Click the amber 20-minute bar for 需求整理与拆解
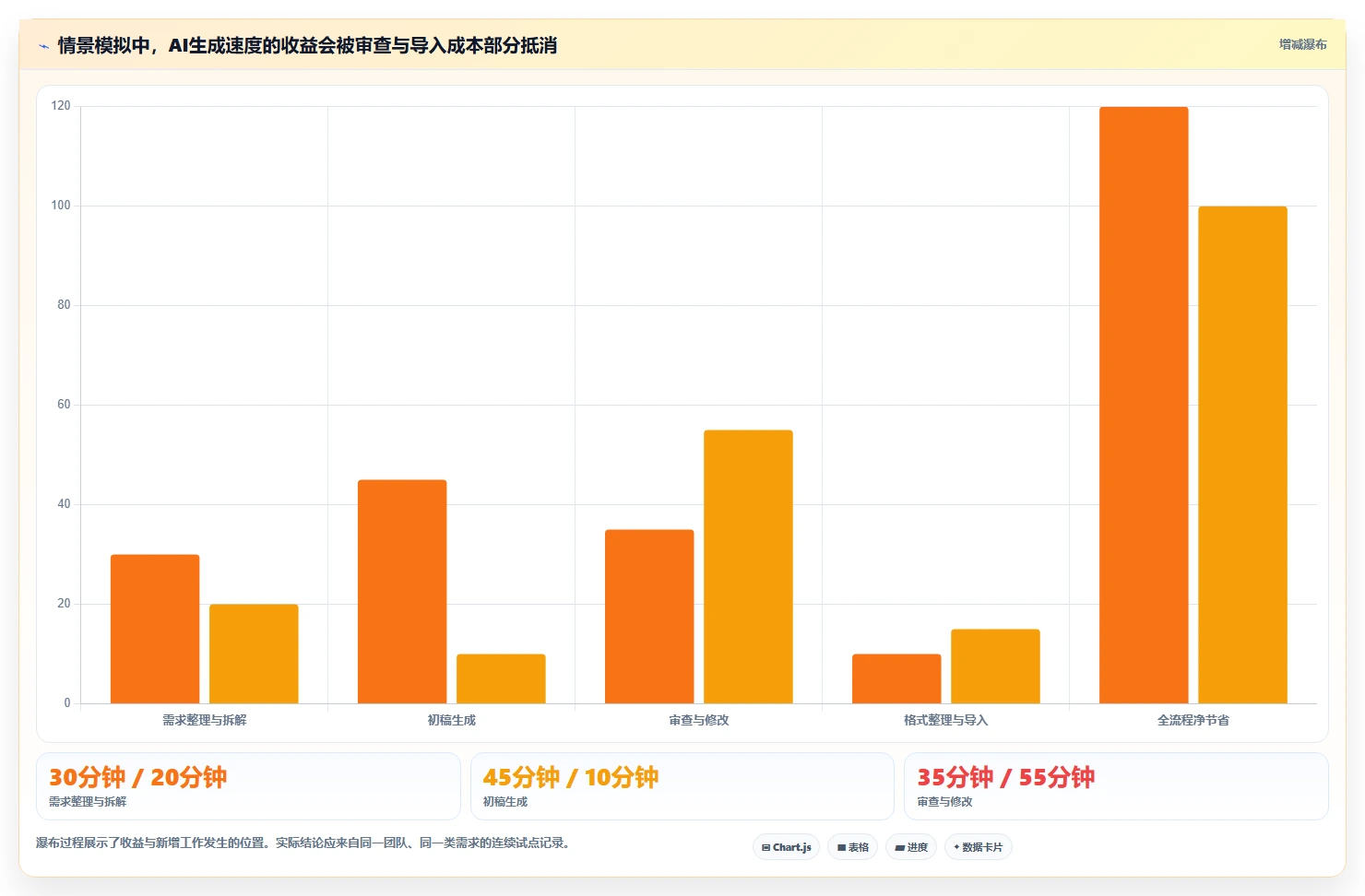The image size is (1365, 896). 254,654
